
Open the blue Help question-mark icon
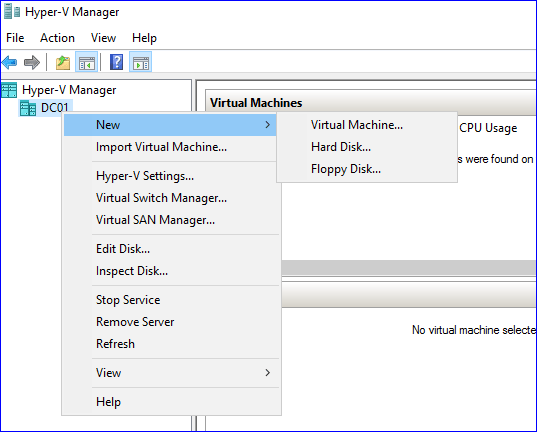point(116,62)
